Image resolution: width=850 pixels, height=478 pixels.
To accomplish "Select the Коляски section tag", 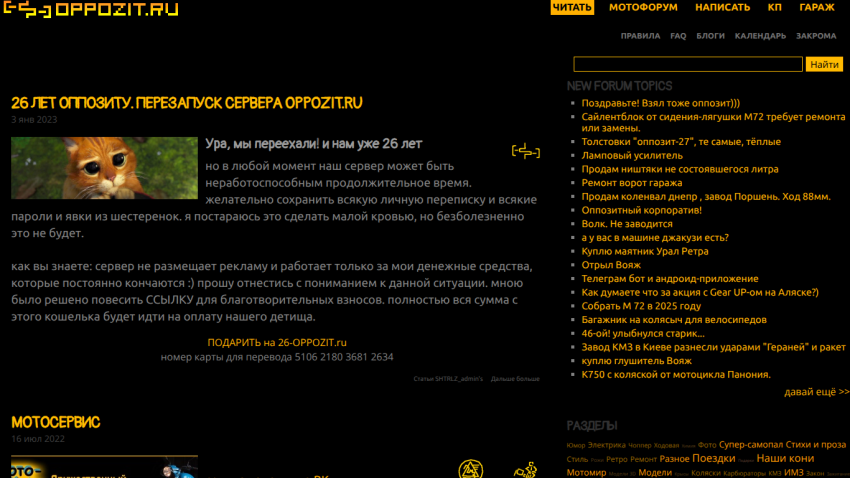I will [706, 473].
